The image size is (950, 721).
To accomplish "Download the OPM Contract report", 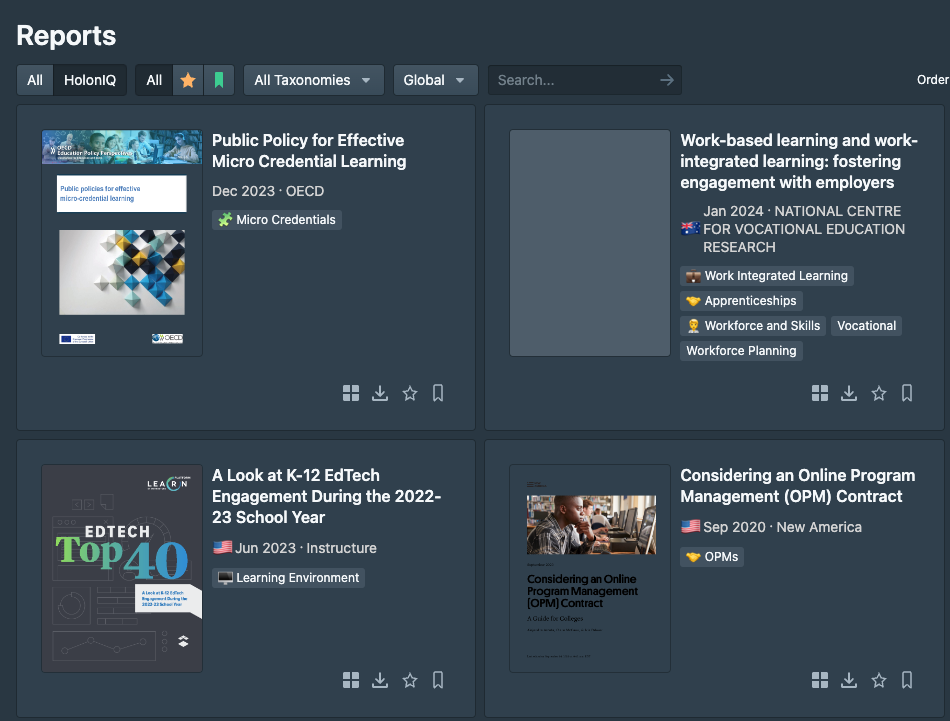I will pyautogui.click(x=849, y=680).
